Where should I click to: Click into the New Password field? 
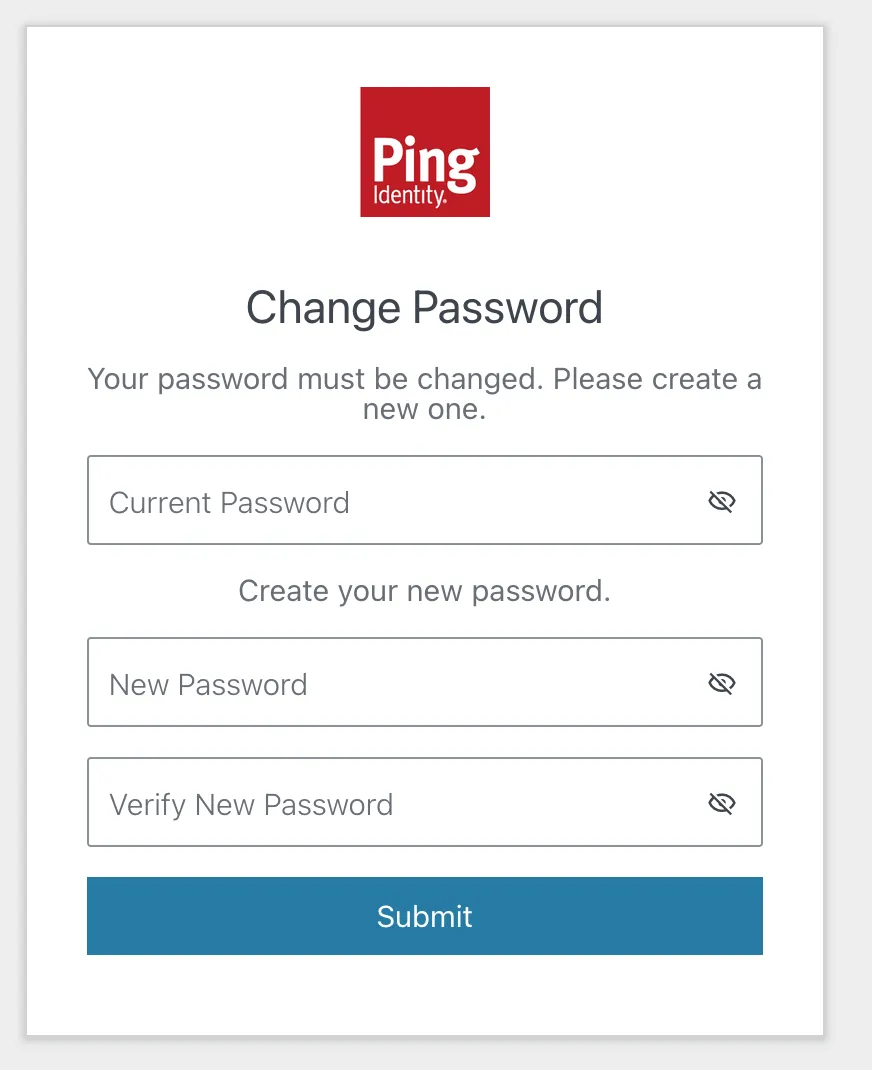pyautogui.click(x=400, y=683)
